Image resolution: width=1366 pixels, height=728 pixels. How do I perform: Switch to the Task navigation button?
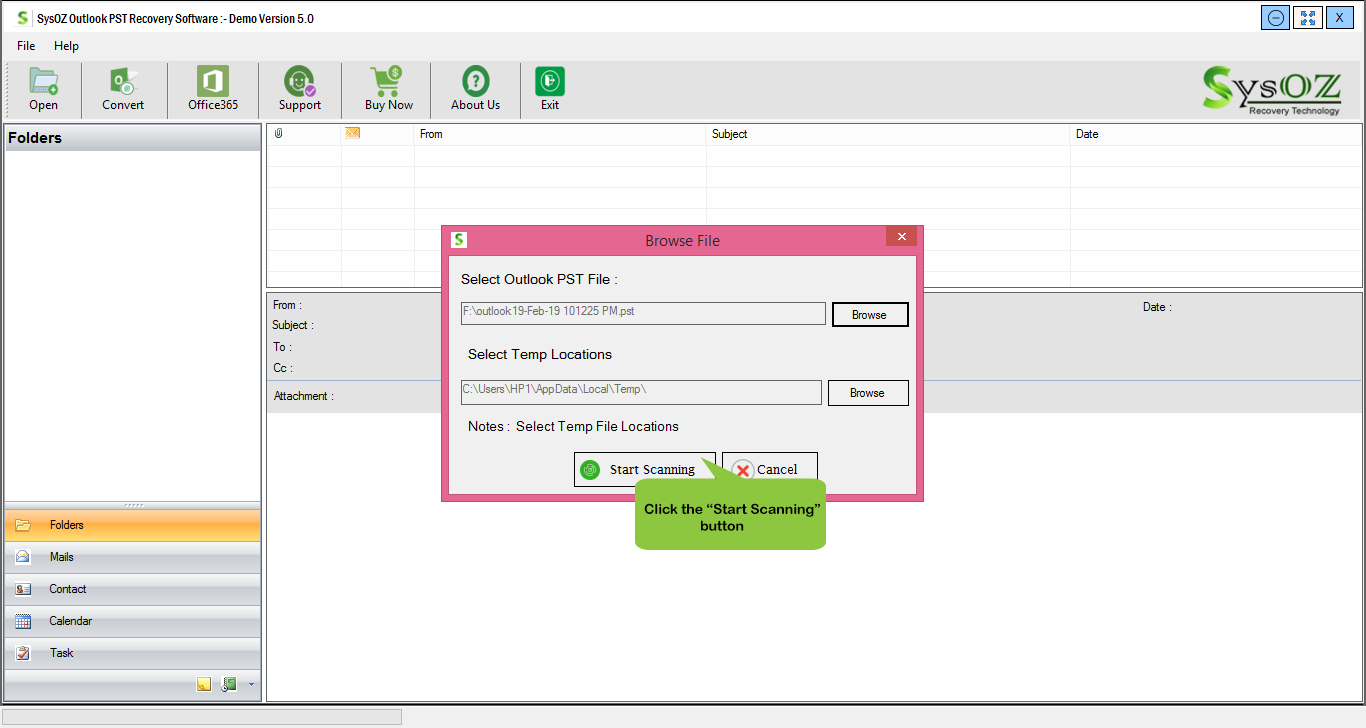tap(133, 653)
